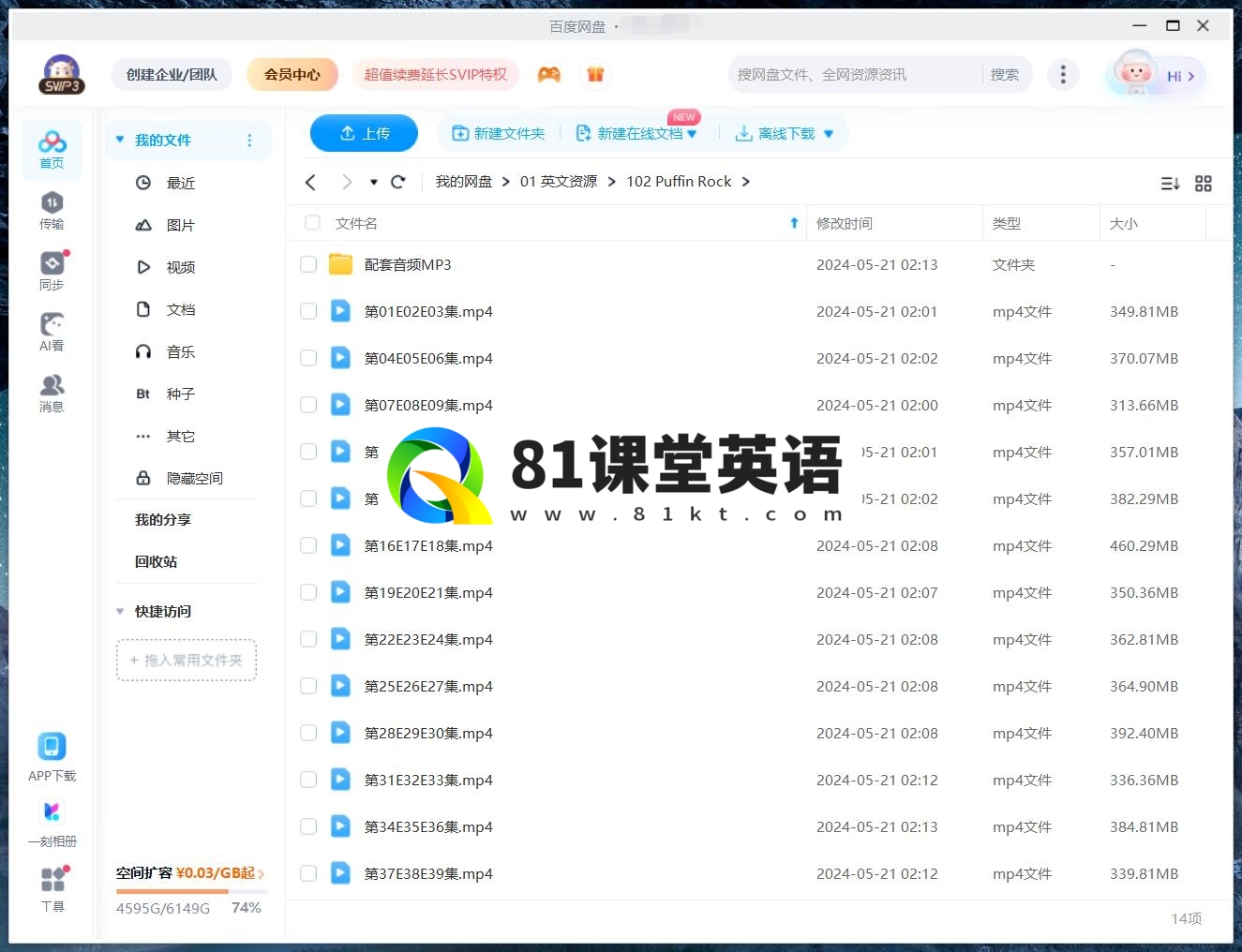Select 最近 recent files

[181, 183]
